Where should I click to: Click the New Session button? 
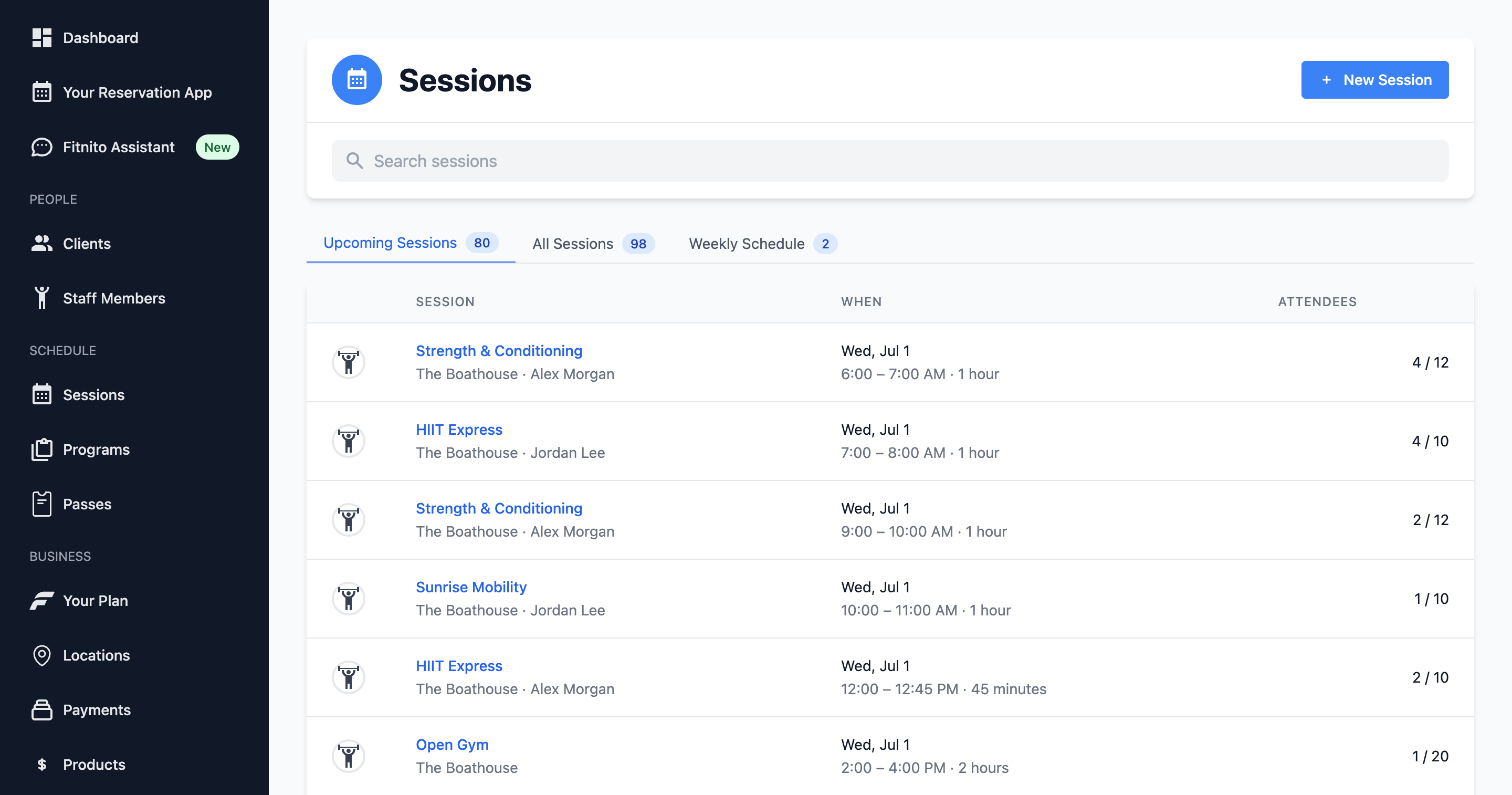1374,80
